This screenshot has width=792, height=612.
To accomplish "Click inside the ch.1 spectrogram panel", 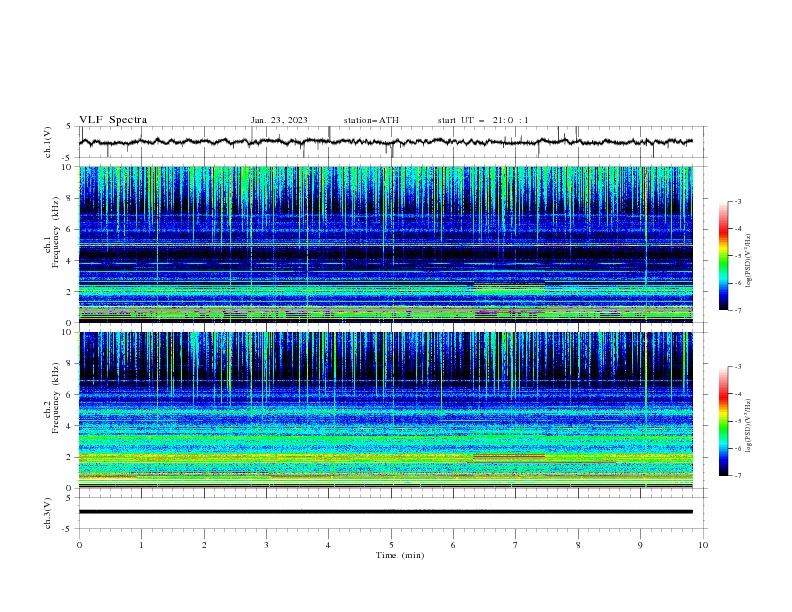I will coord(386,244).
